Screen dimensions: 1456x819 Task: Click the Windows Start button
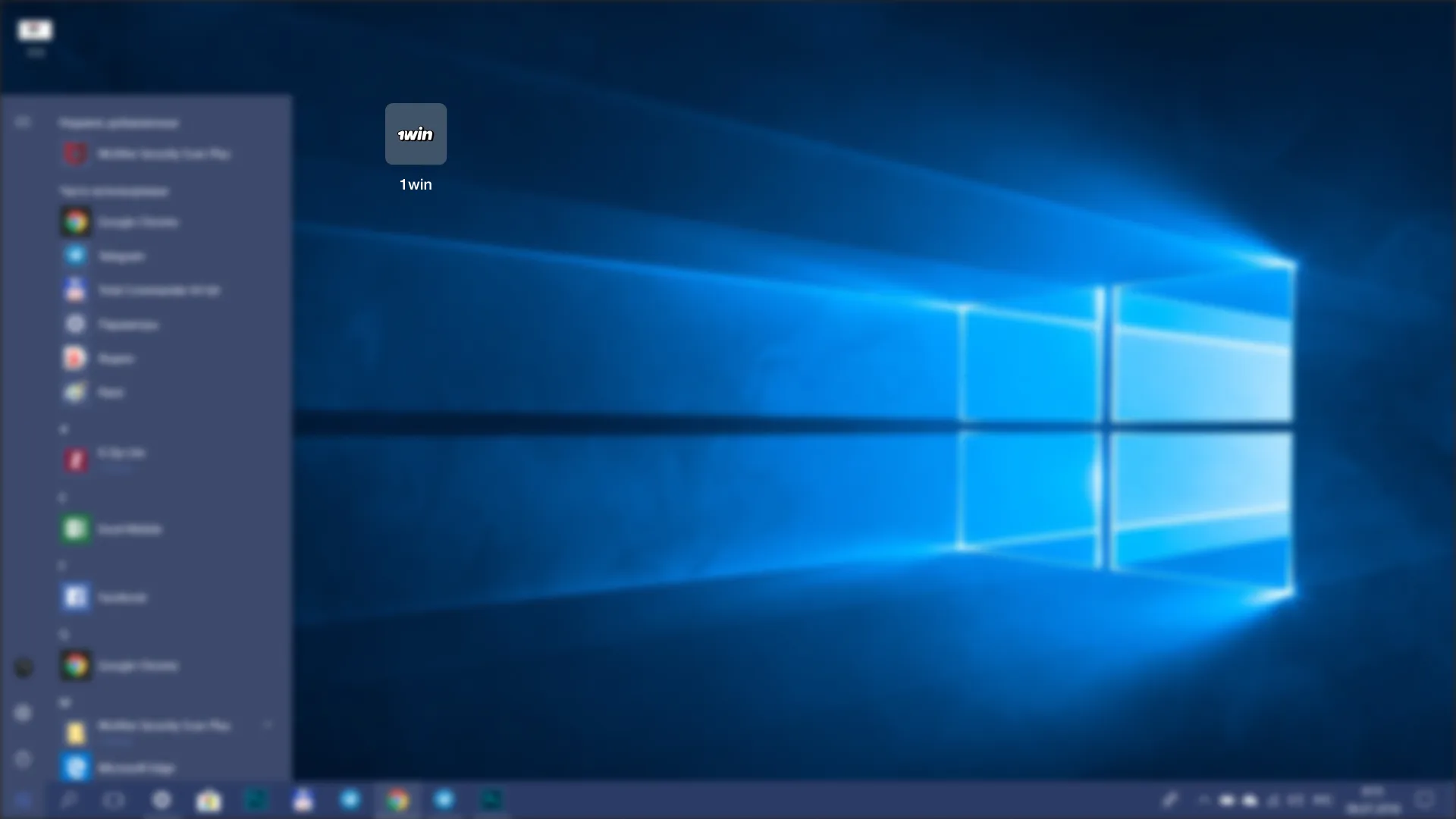[23, 800]
